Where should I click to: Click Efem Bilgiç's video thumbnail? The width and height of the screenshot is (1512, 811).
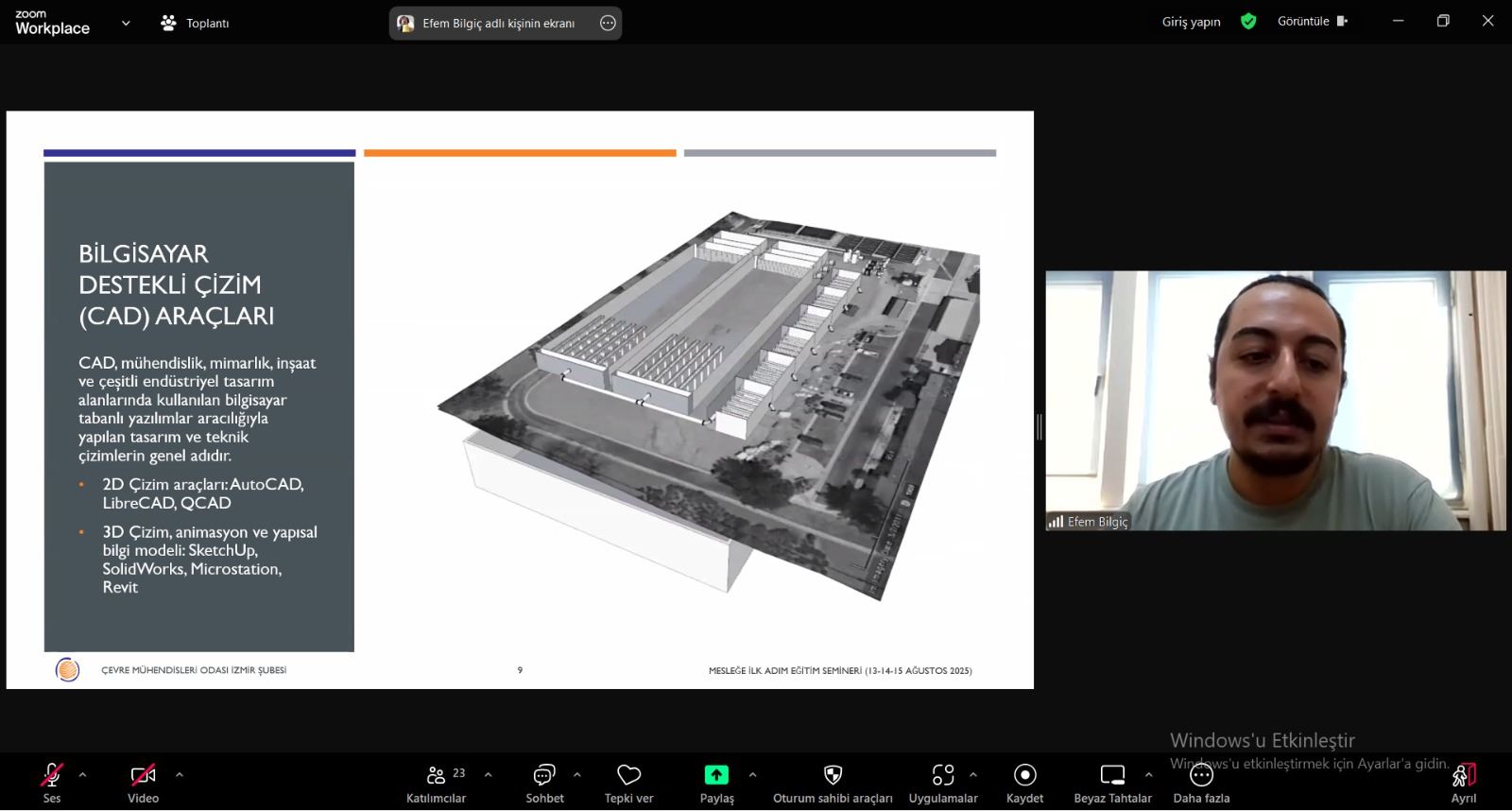(1275, 401)
